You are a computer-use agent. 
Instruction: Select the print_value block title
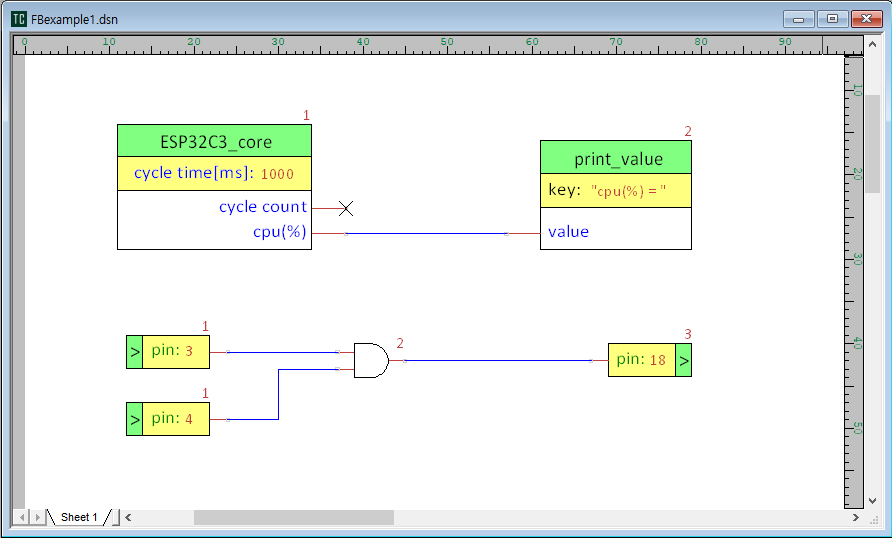(x=618, y=159)
